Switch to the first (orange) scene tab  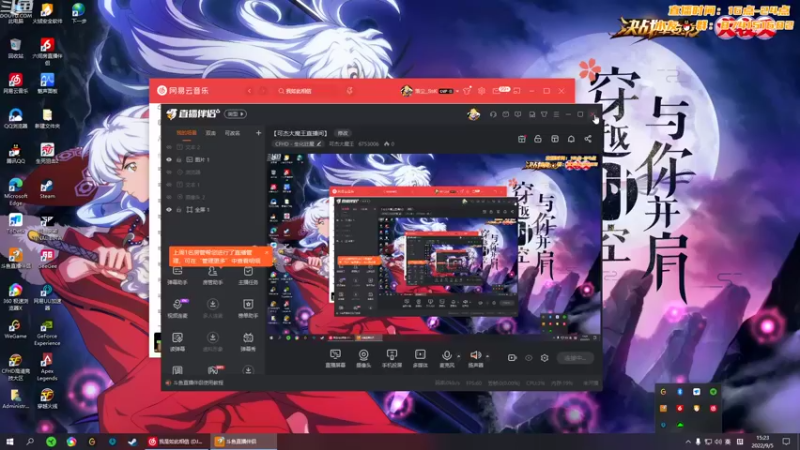point(186,133)
